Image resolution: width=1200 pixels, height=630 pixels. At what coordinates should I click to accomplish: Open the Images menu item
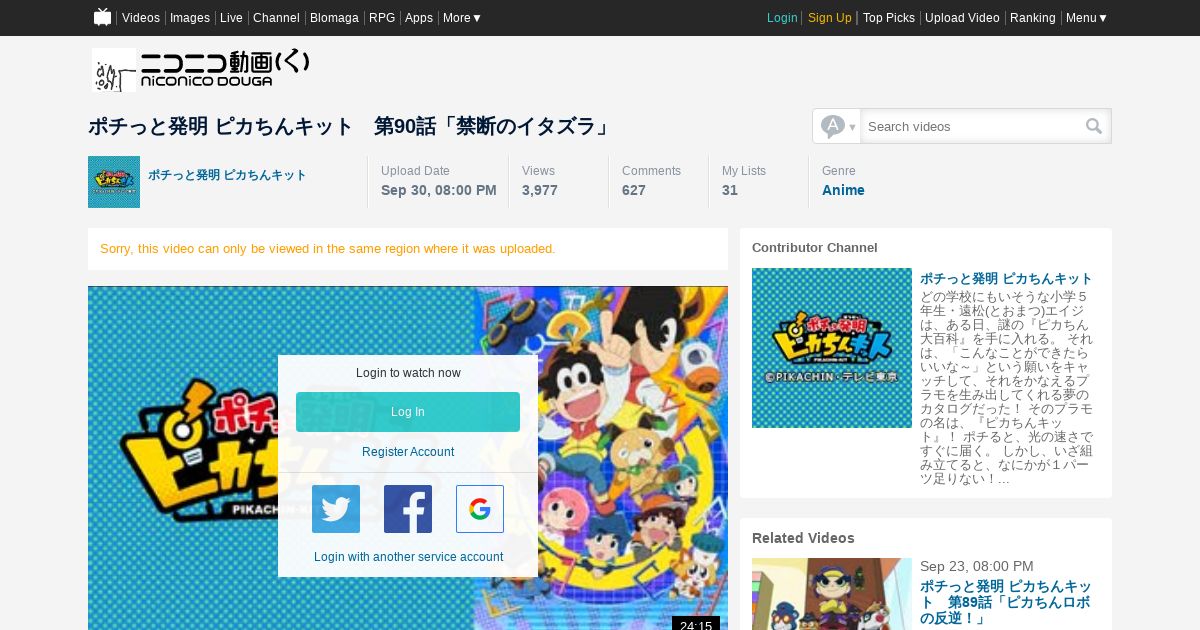(190, 18)
